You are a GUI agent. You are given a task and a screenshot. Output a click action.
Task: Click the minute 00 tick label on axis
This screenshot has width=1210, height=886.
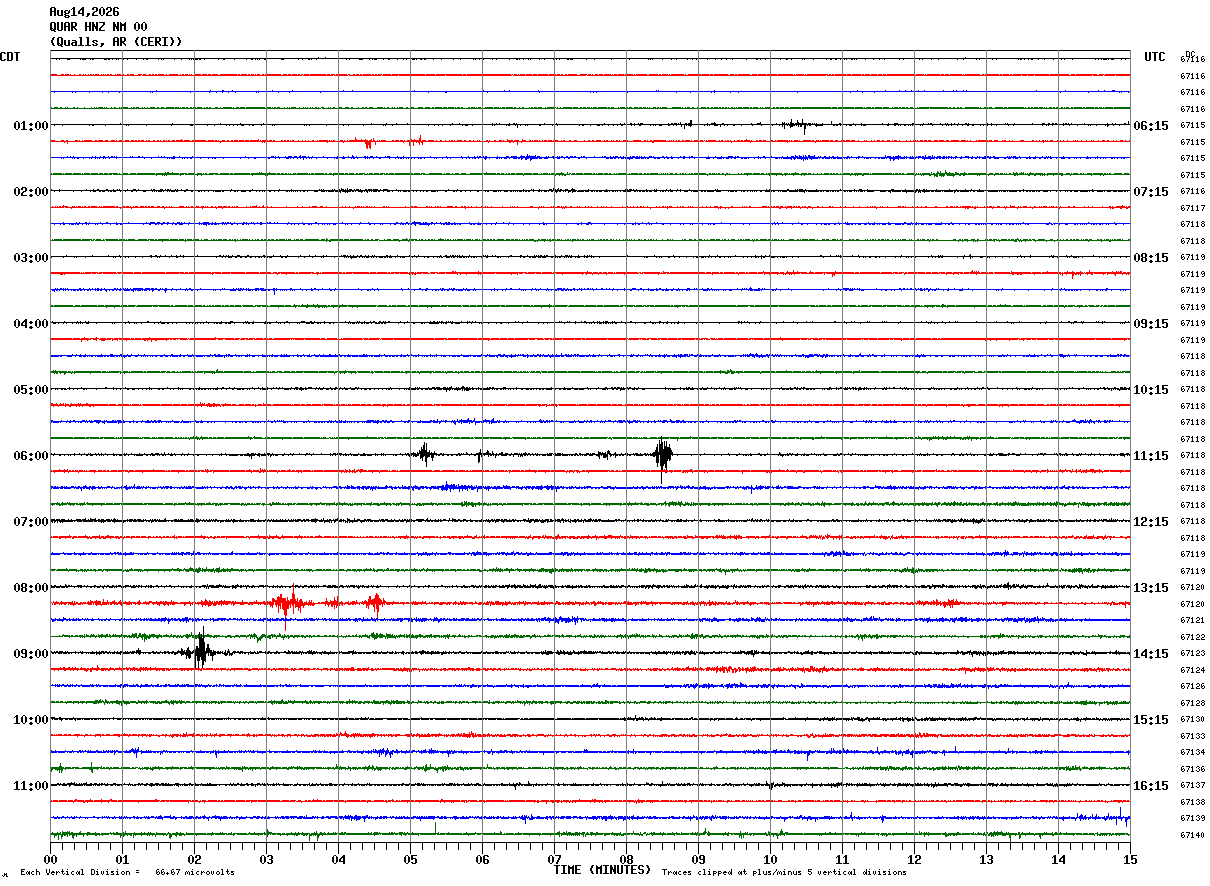[50, 859]
